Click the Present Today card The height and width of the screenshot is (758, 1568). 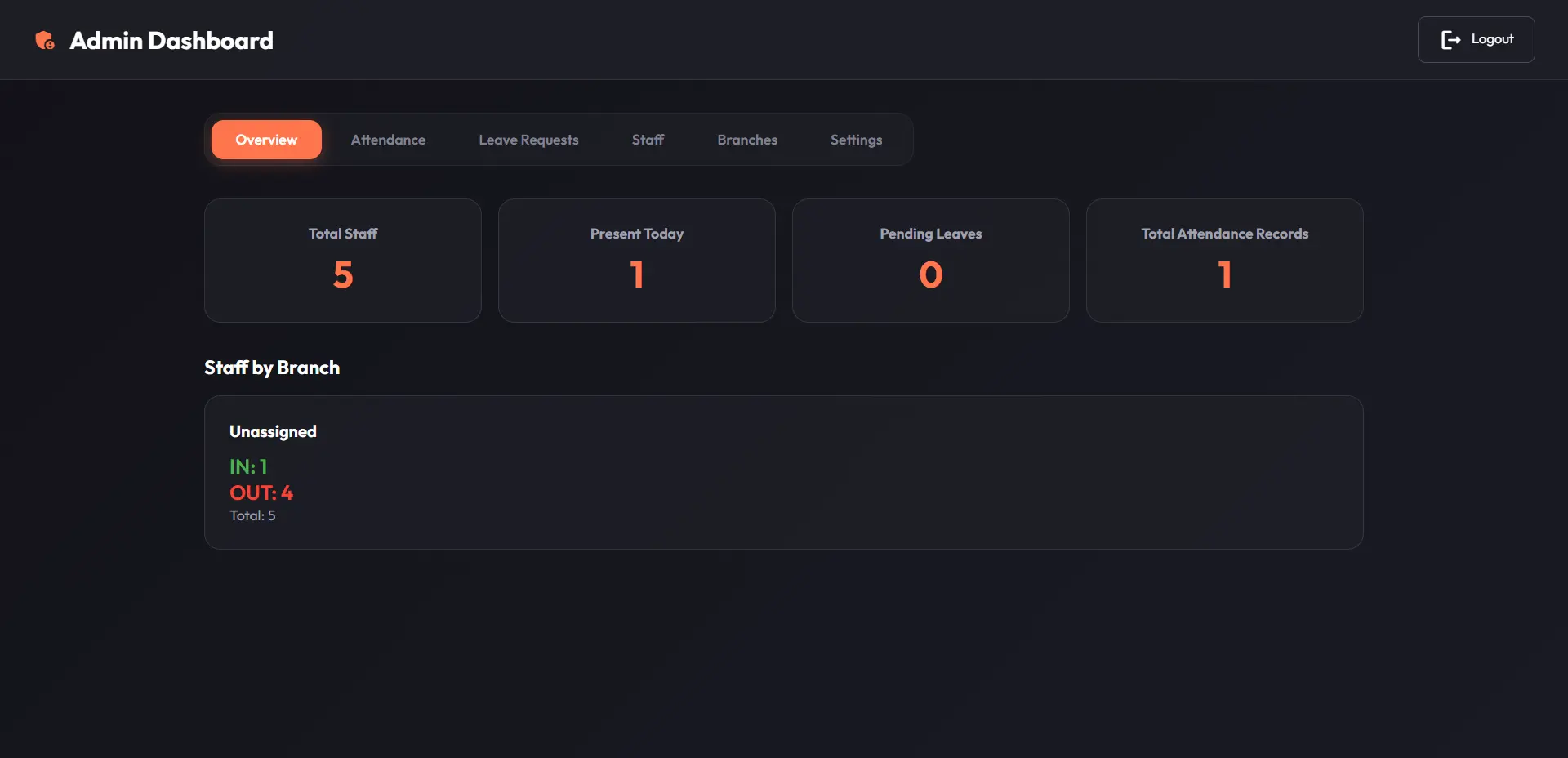[x=637, y=261]
